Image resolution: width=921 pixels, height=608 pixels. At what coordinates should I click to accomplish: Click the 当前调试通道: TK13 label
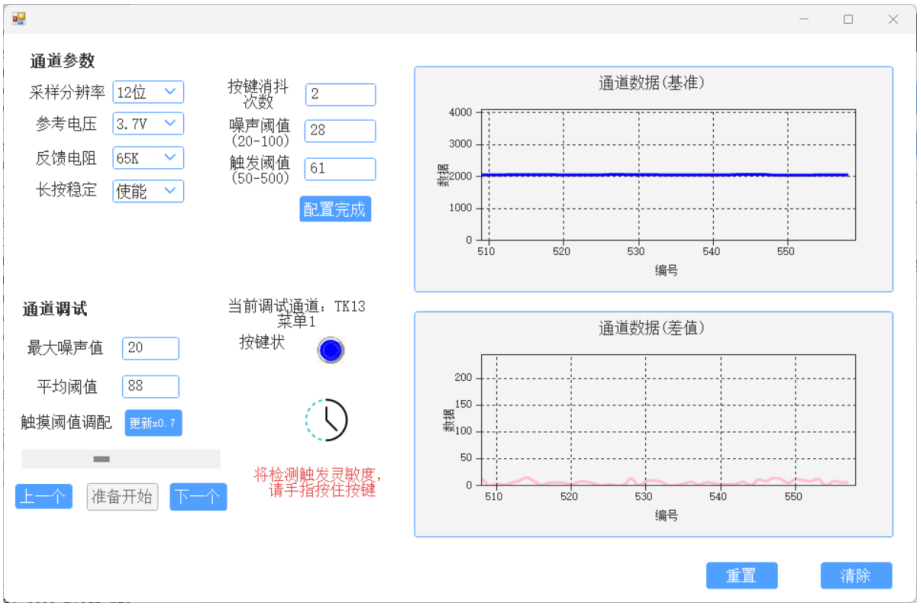click(297, 306)
